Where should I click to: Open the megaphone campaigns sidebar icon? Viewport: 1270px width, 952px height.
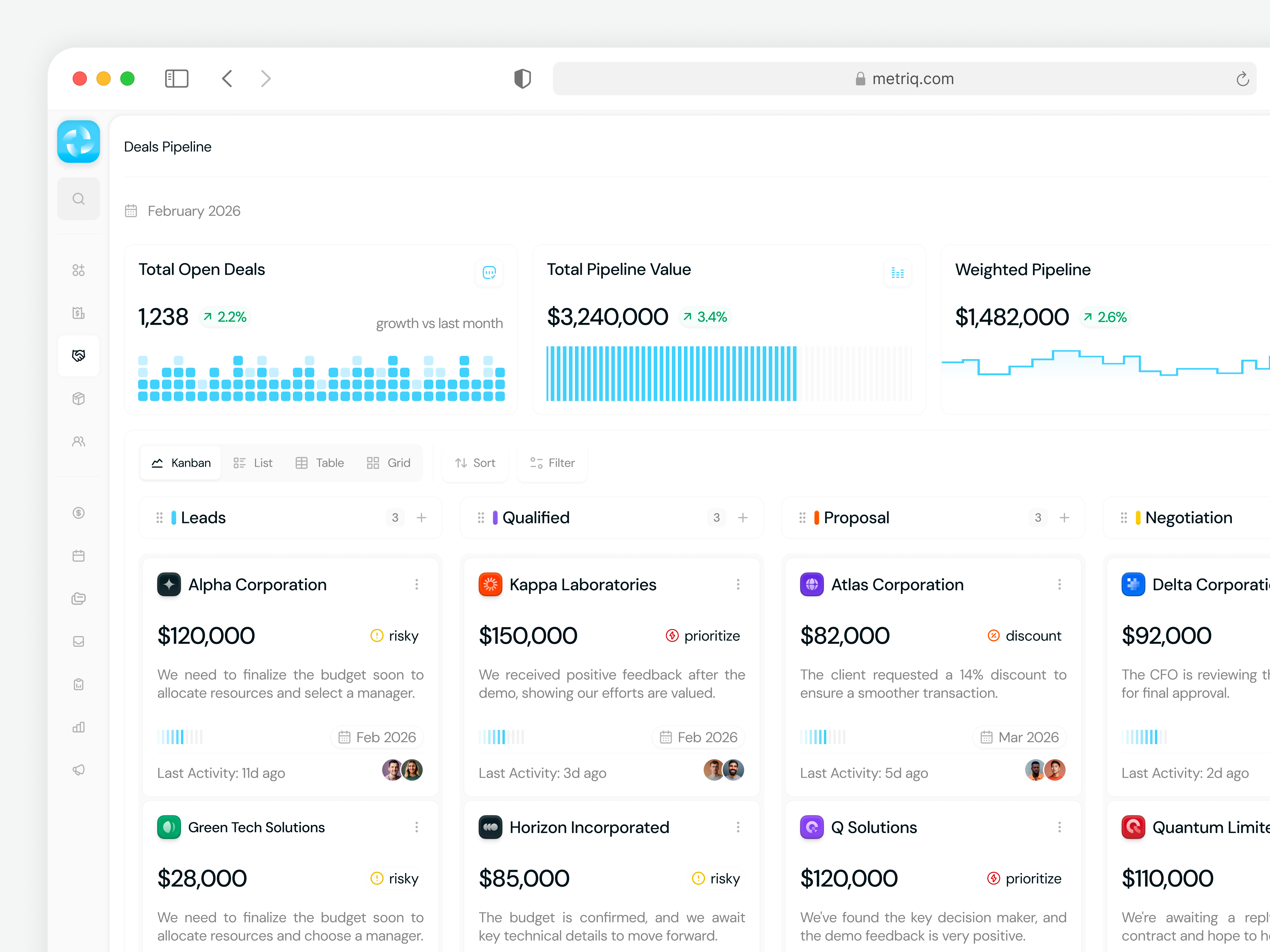(79, 770)
